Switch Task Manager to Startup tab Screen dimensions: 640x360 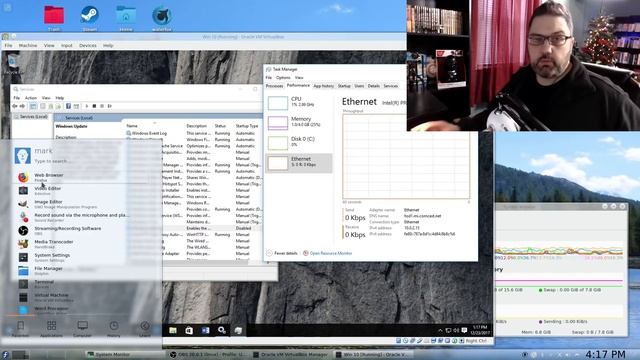coord(344,86)
